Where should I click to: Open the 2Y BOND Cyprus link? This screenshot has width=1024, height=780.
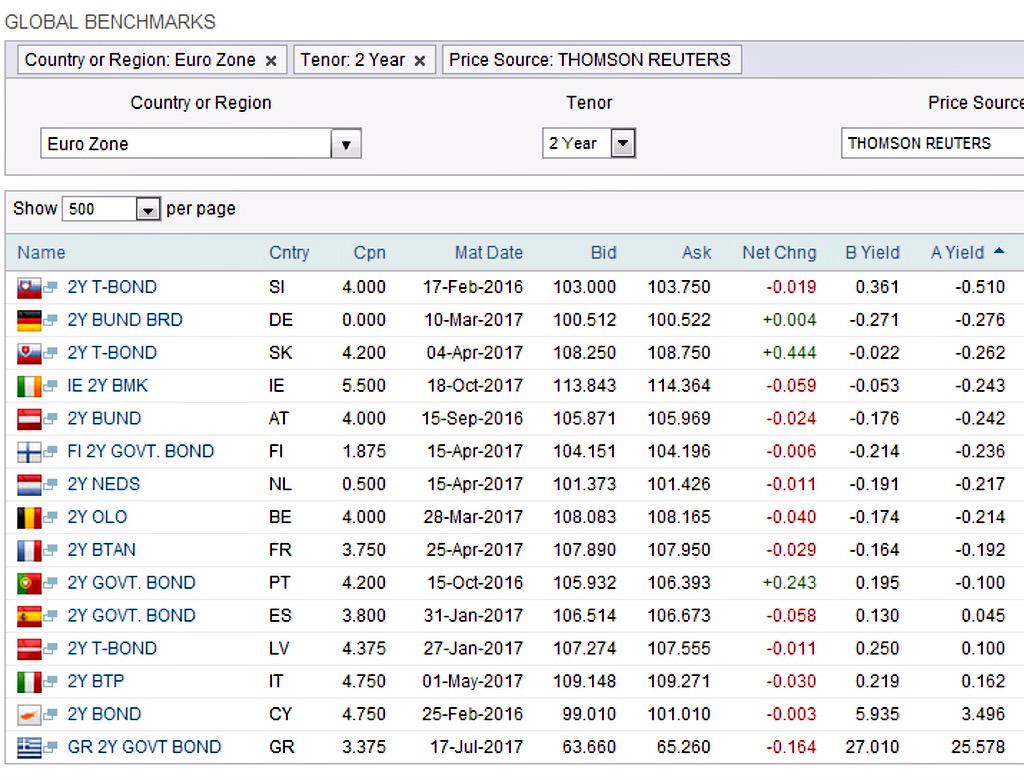tap(104, 715)
